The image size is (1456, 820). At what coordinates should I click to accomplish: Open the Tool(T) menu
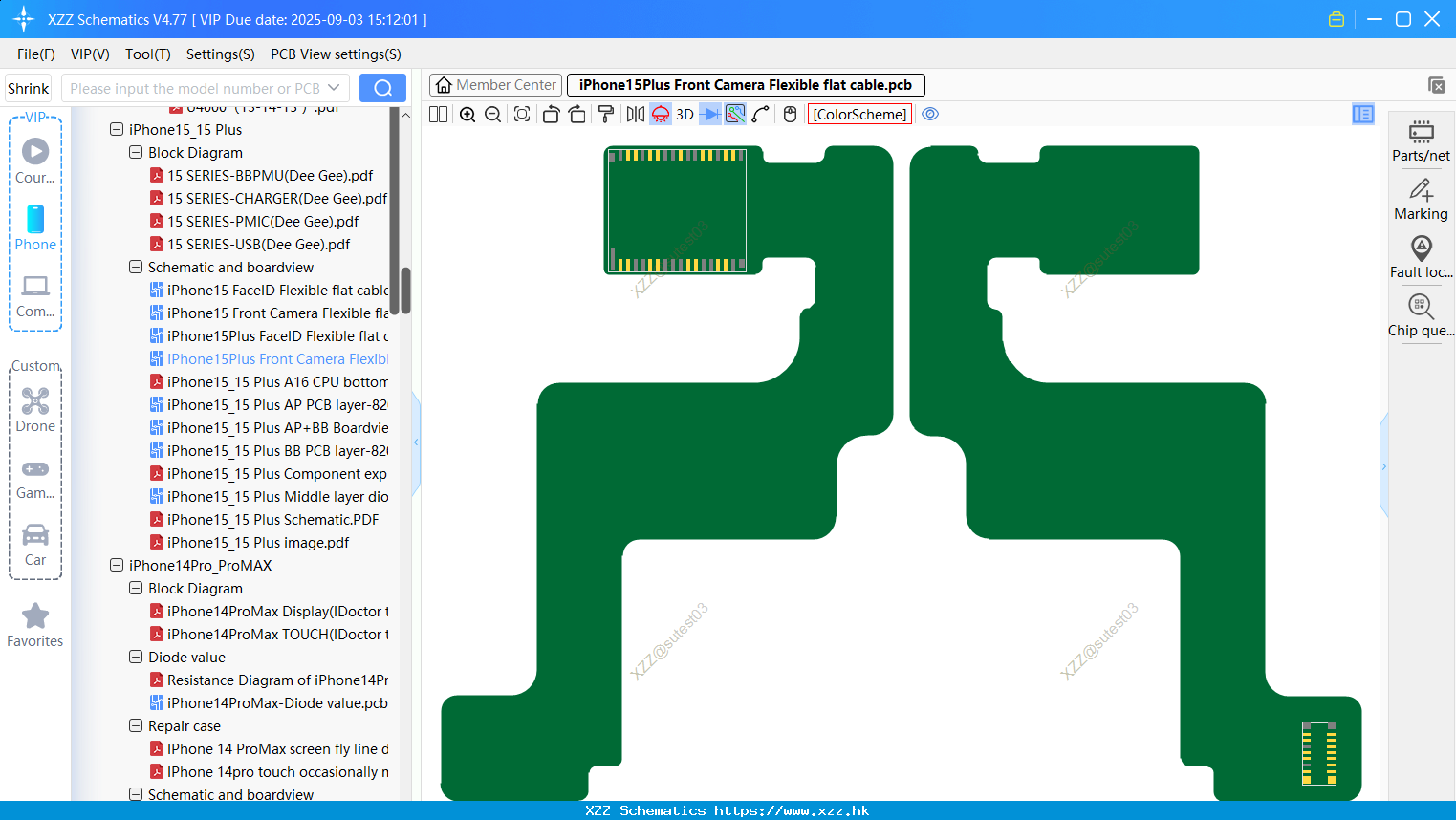click(x=148, y=54)
